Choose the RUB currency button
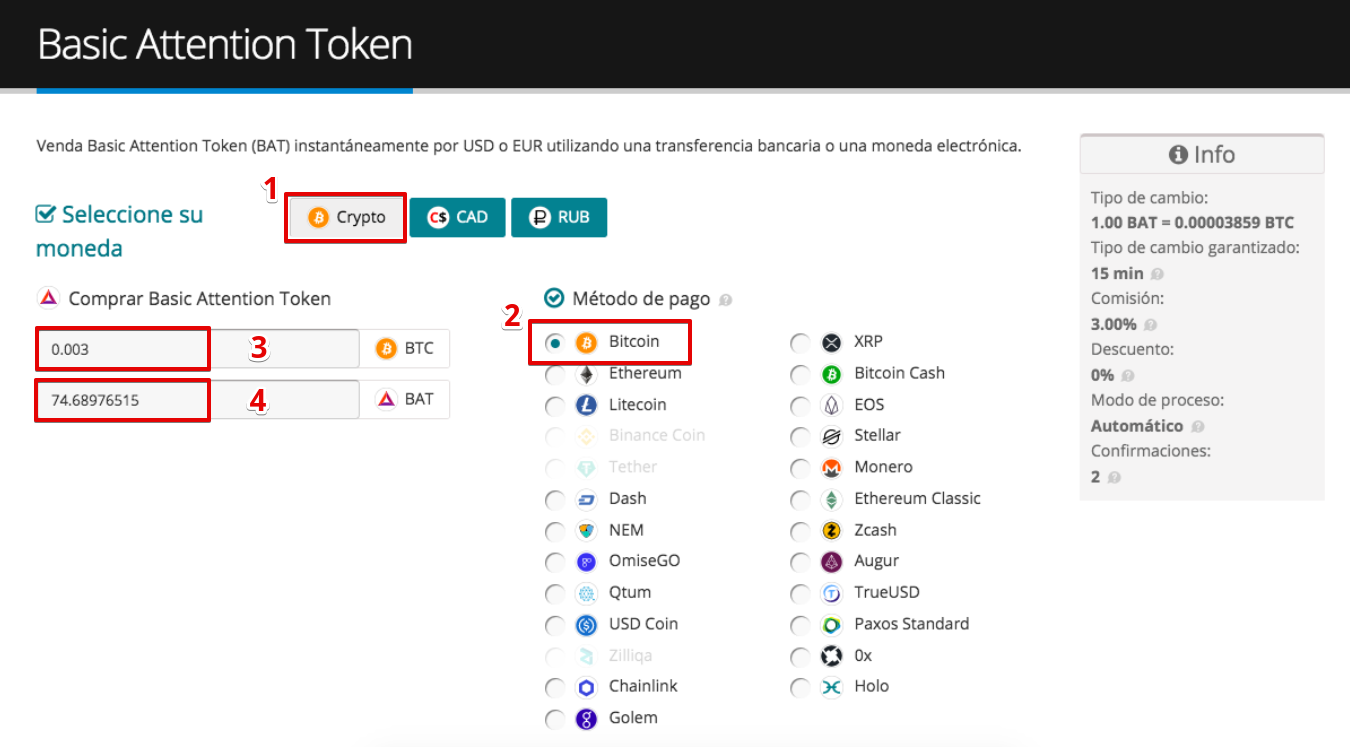Image resolution: width=1350 pixels, height=747 pixels. tap(559, 217)
